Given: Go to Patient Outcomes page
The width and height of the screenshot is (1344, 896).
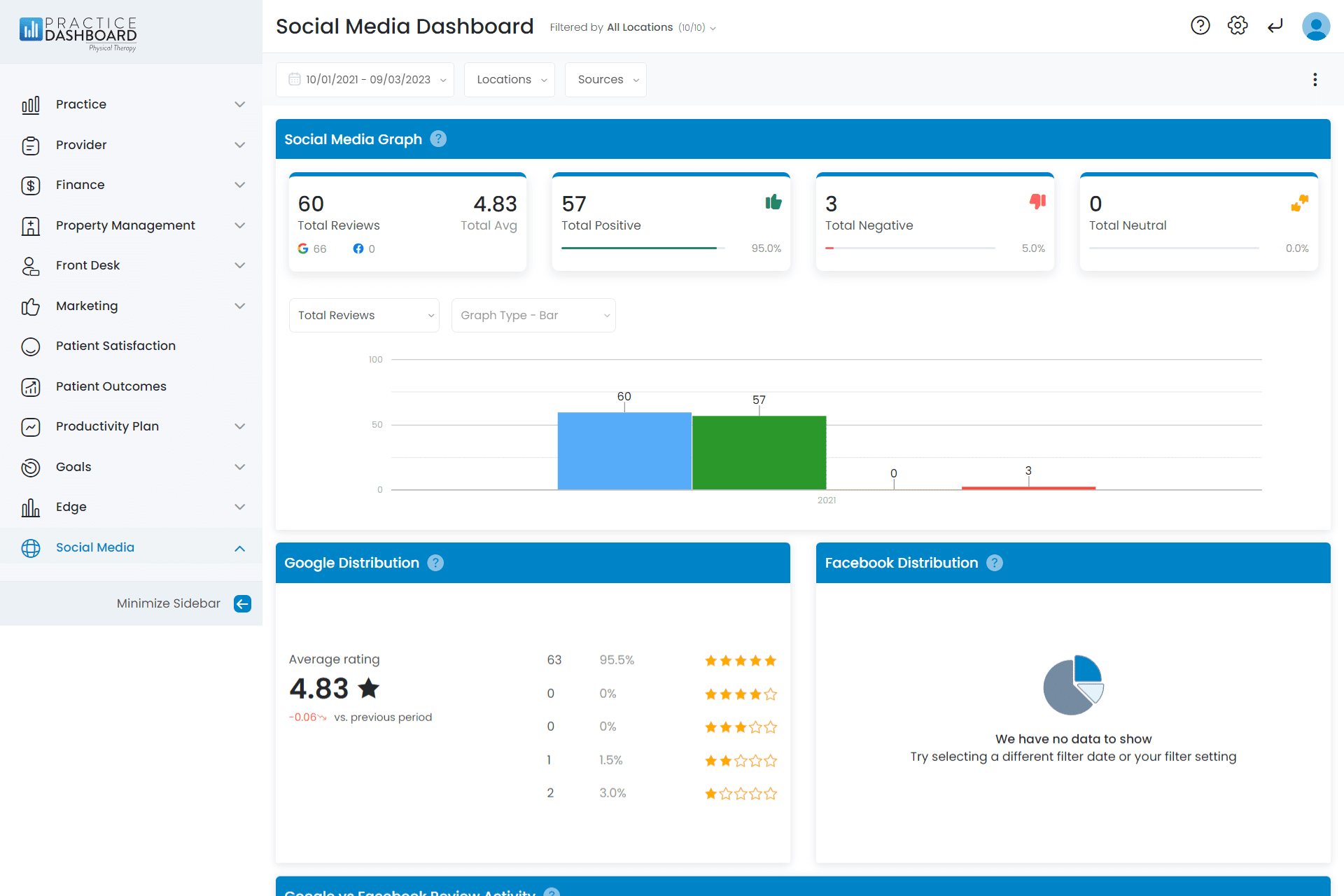Looking at the screenshot, I should tap(131, 386).
